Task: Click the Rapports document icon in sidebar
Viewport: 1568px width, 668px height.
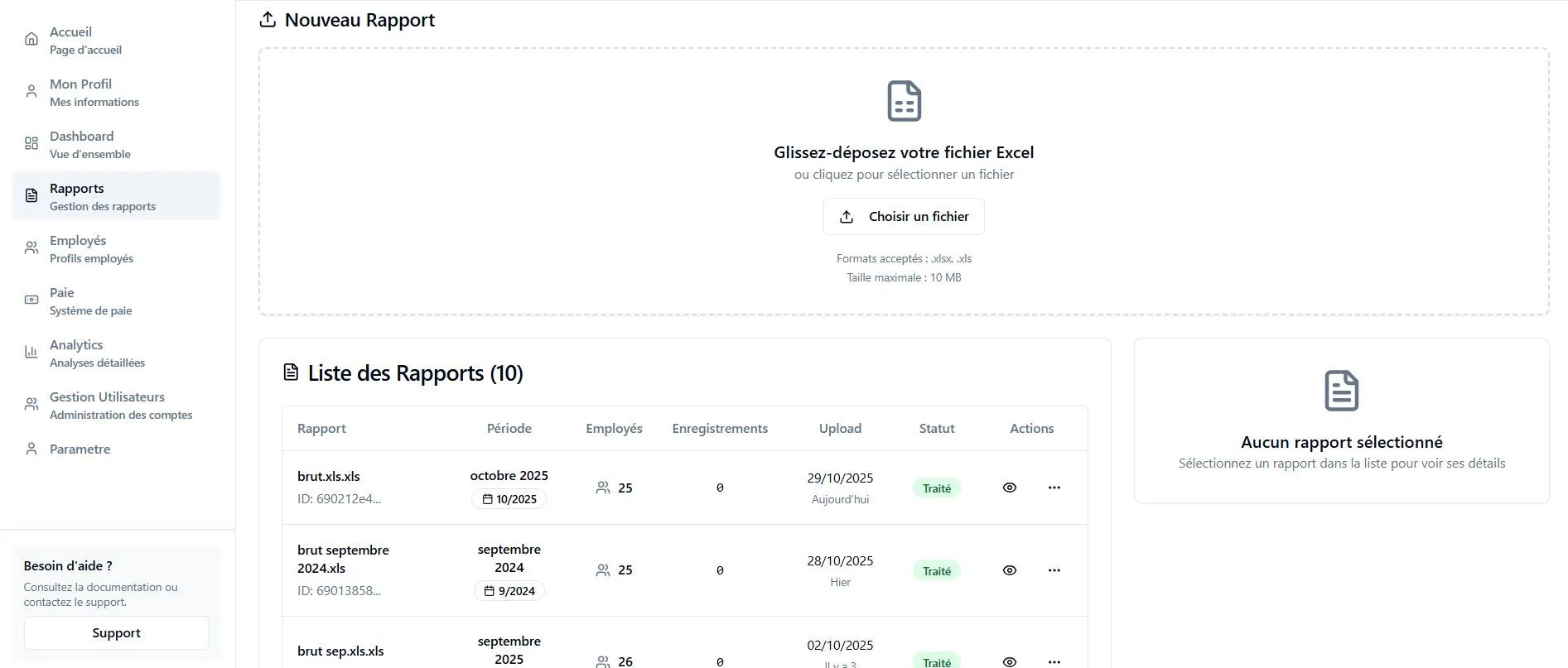Action: [31, 195]
